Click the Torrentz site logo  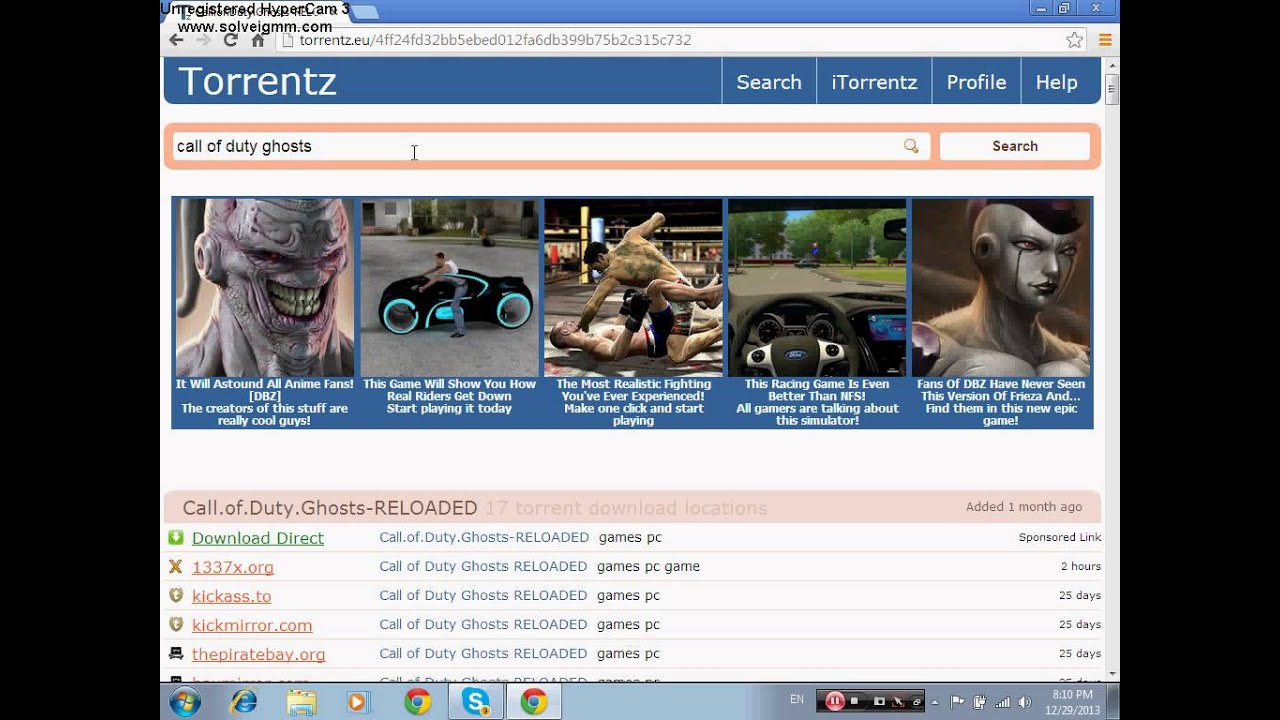pyautogui.click(x=257, y=82)
